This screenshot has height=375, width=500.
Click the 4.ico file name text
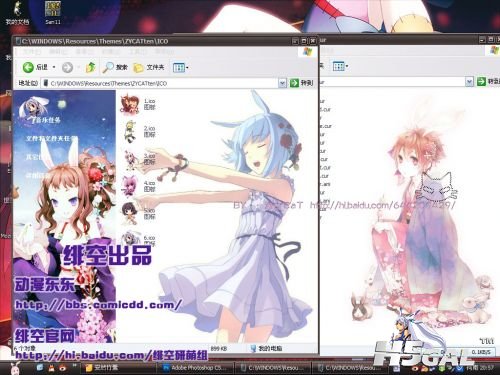point(149,183)
